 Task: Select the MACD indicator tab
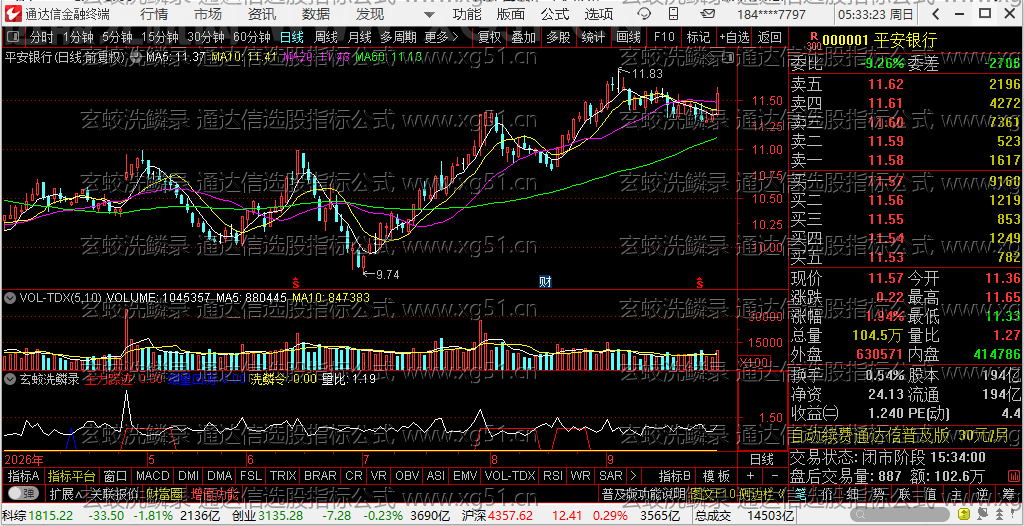tap(153, 476)
